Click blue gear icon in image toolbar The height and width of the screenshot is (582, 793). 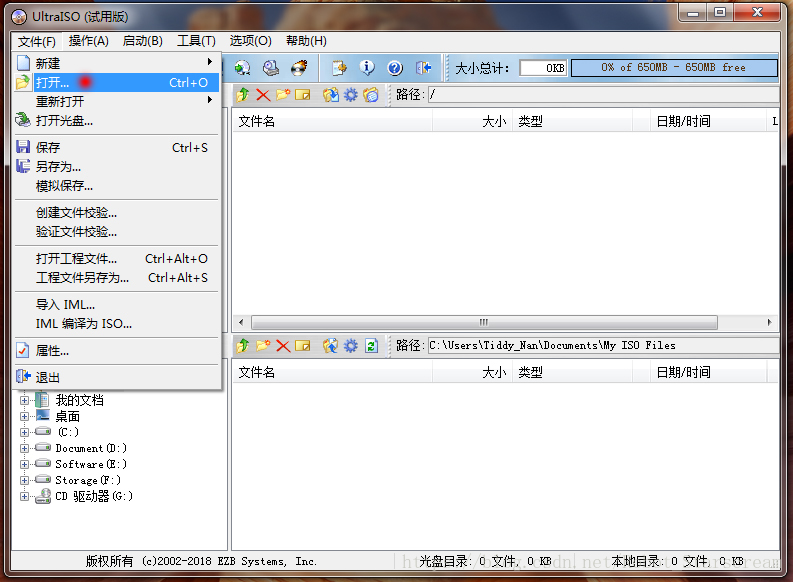coord(350,95)
